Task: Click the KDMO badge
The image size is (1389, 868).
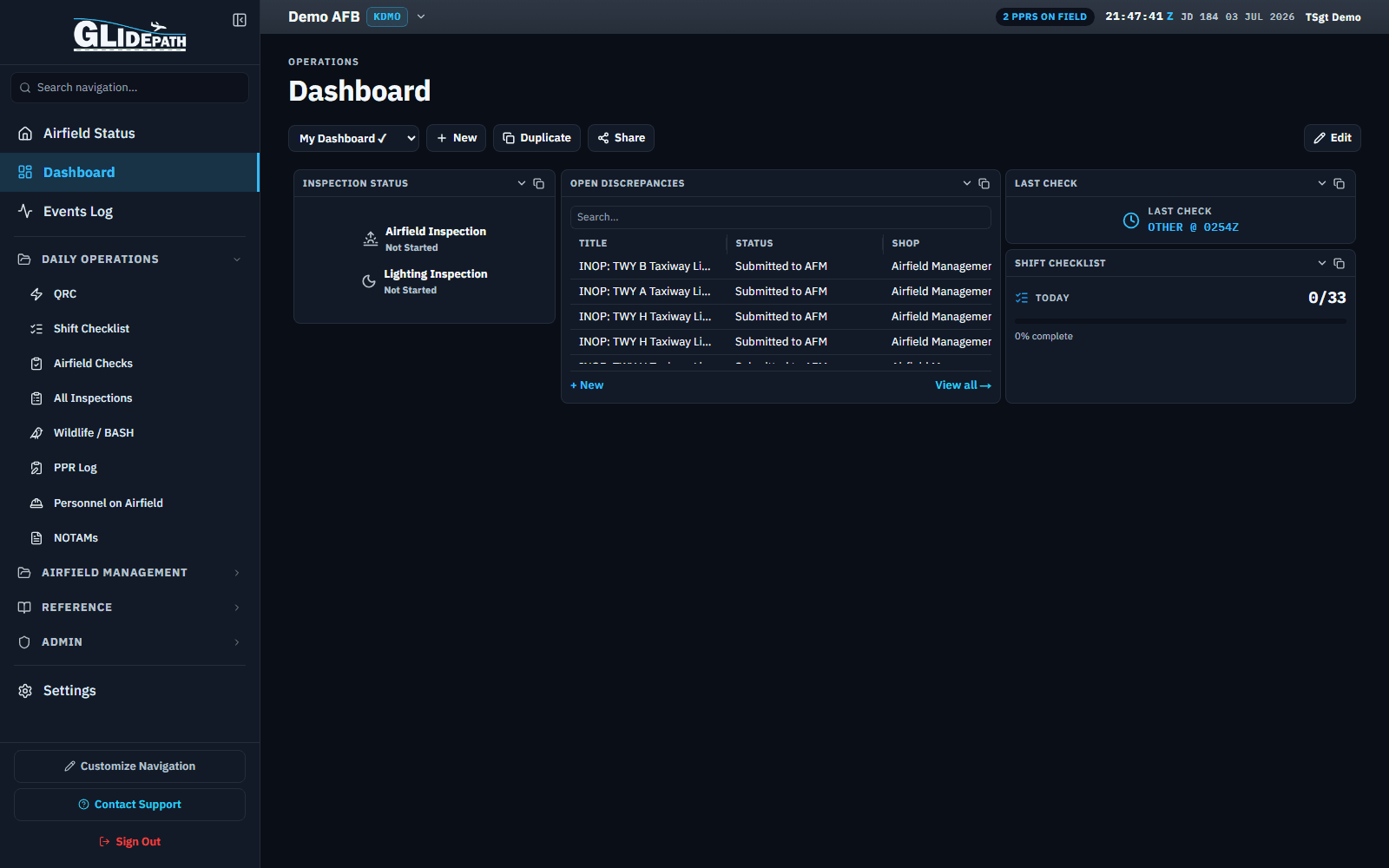Action: tap(387, 16)
